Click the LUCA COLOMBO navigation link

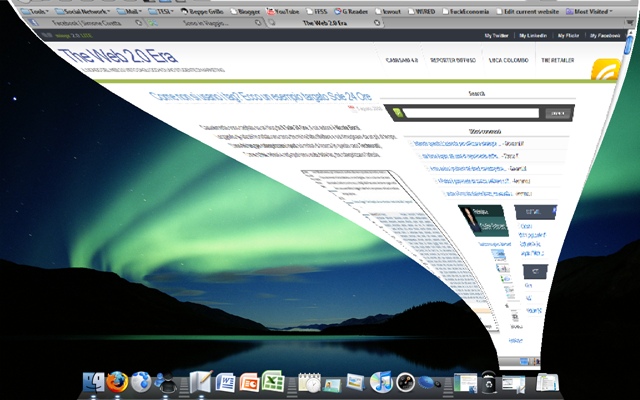point(509,60)
